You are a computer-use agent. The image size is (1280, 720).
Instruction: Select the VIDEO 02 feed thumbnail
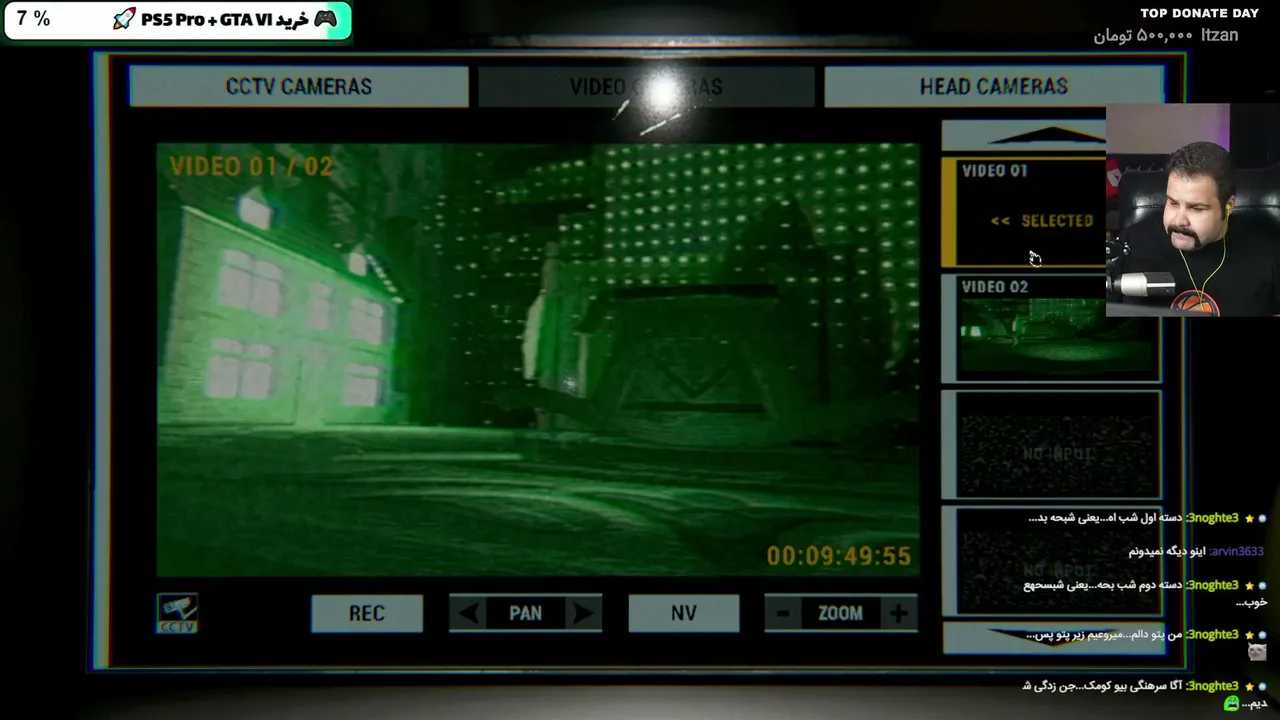click(x=1051, y=328)
